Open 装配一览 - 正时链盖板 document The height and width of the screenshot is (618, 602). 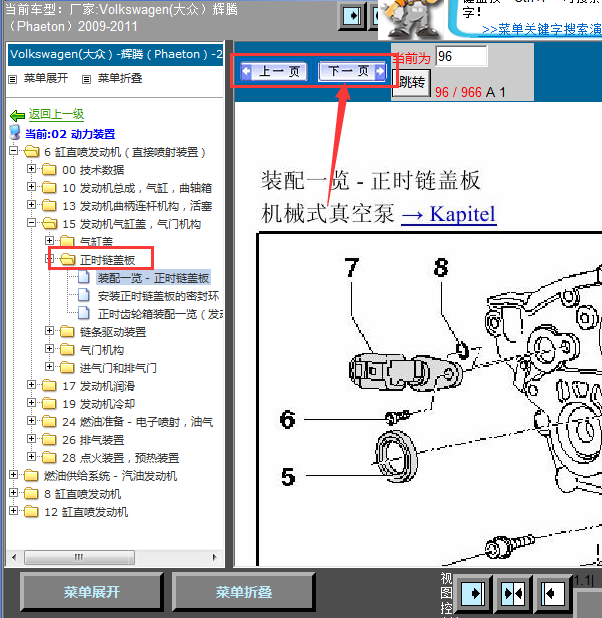pos(153,278)
